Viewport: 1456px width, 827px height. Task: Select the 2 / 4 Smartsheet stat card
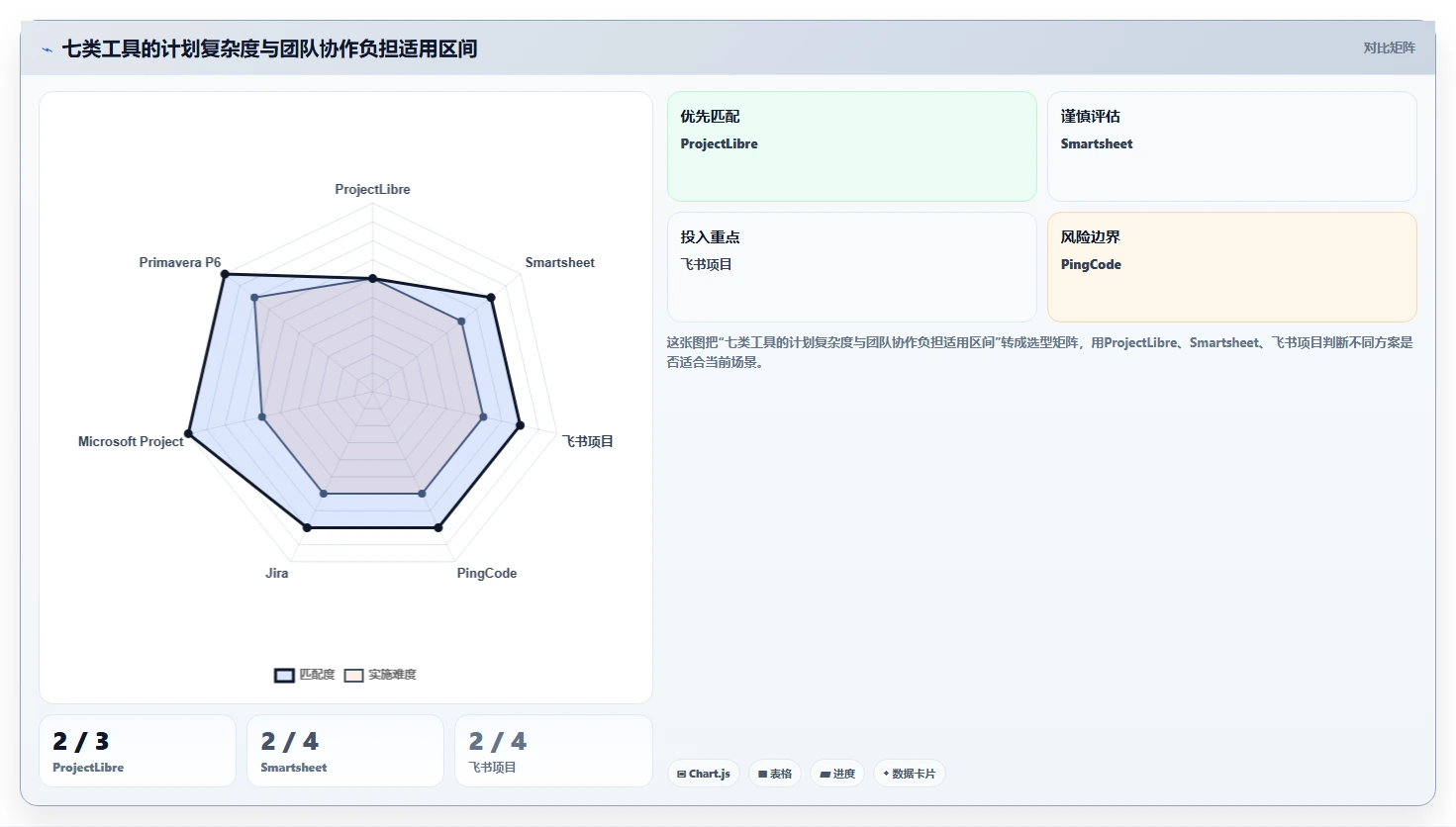pyautogui.click(x=345, y=751)
